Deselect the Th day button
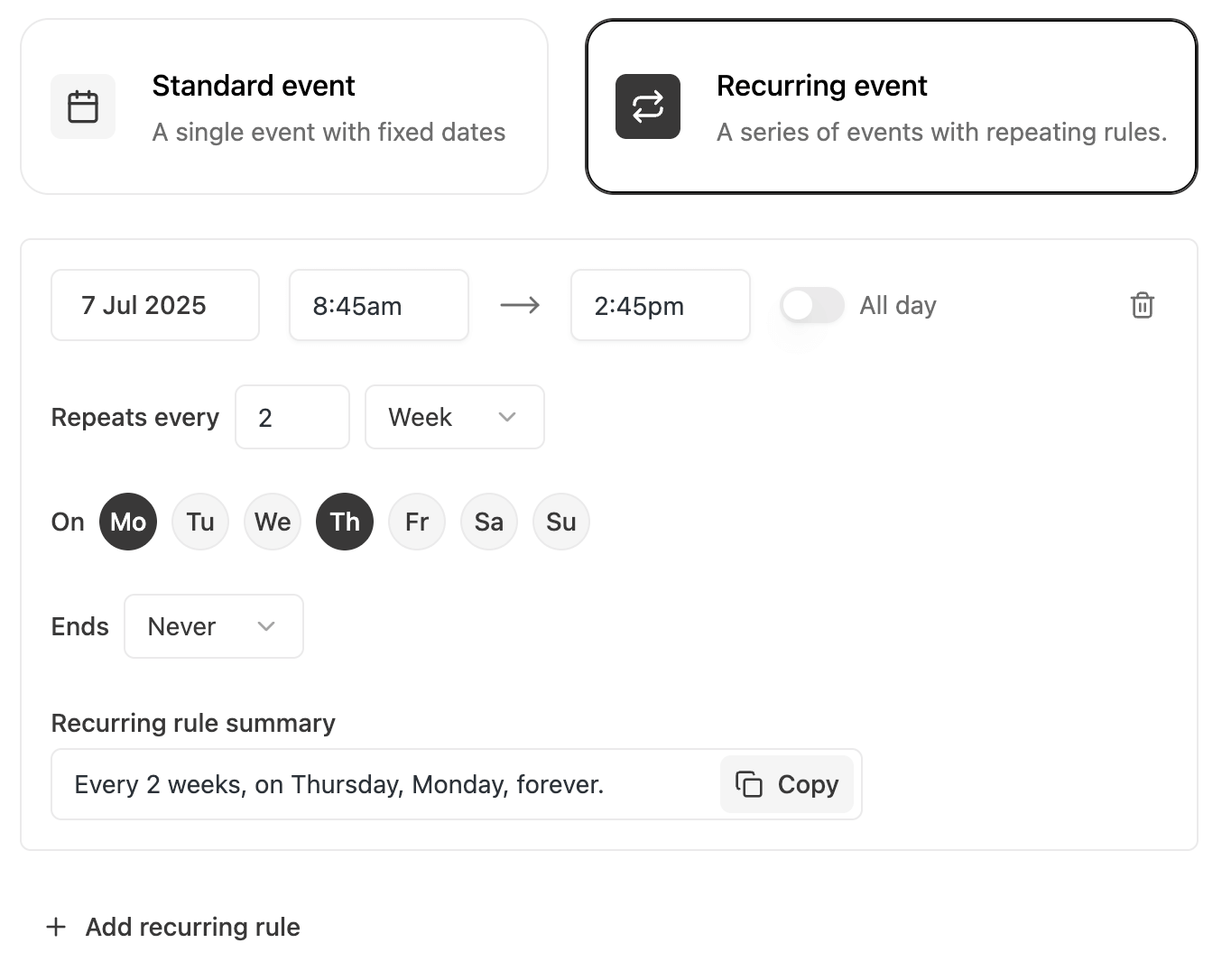1231x980 pixels. [x=344, y=522]
